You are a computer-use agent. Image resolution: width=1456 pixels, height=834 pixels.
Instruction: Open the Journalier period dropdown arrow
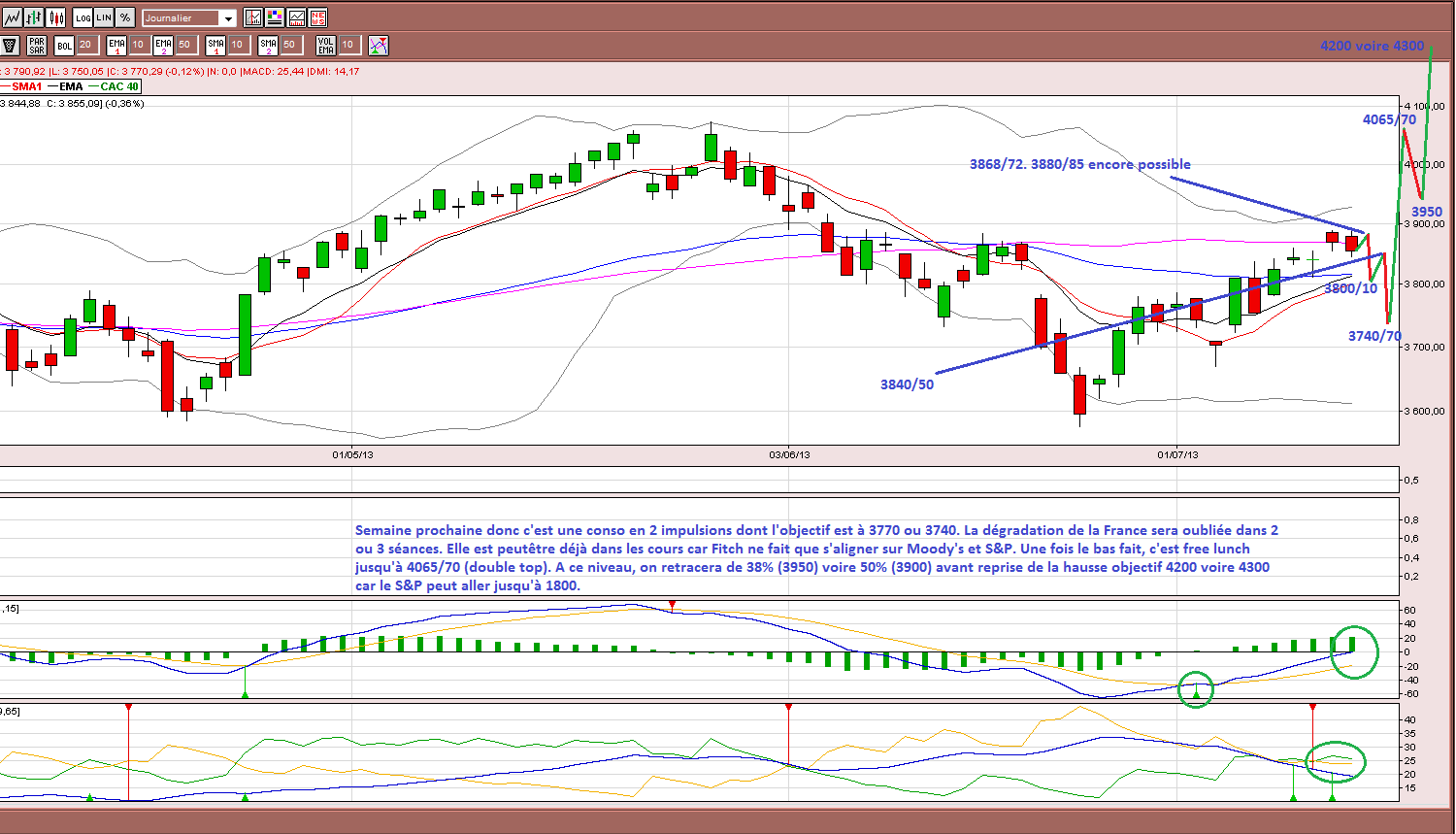(x=227, y=18)
